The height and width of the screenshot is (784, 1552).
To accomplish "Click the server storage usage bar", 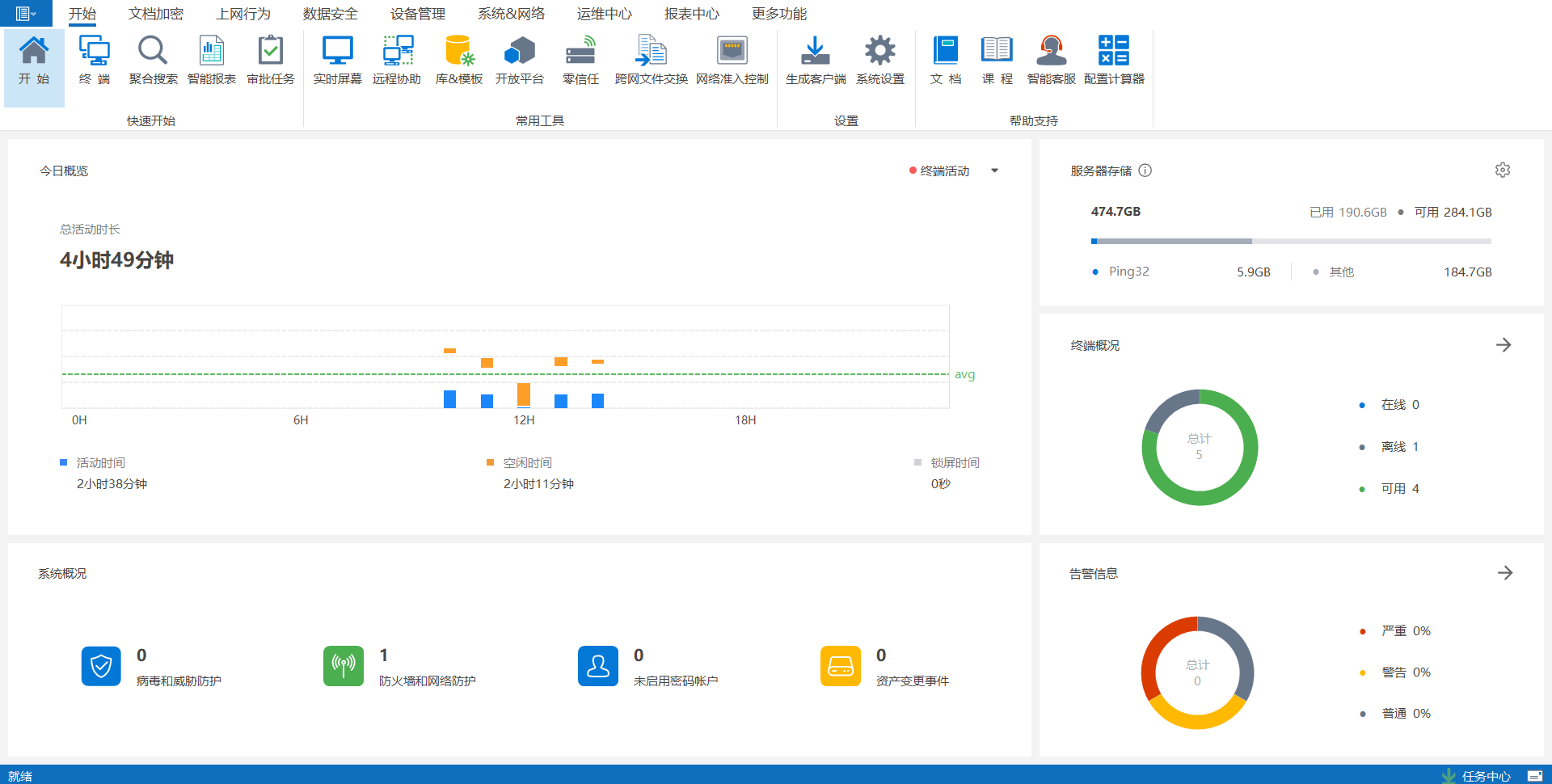I will point(1290,241).
